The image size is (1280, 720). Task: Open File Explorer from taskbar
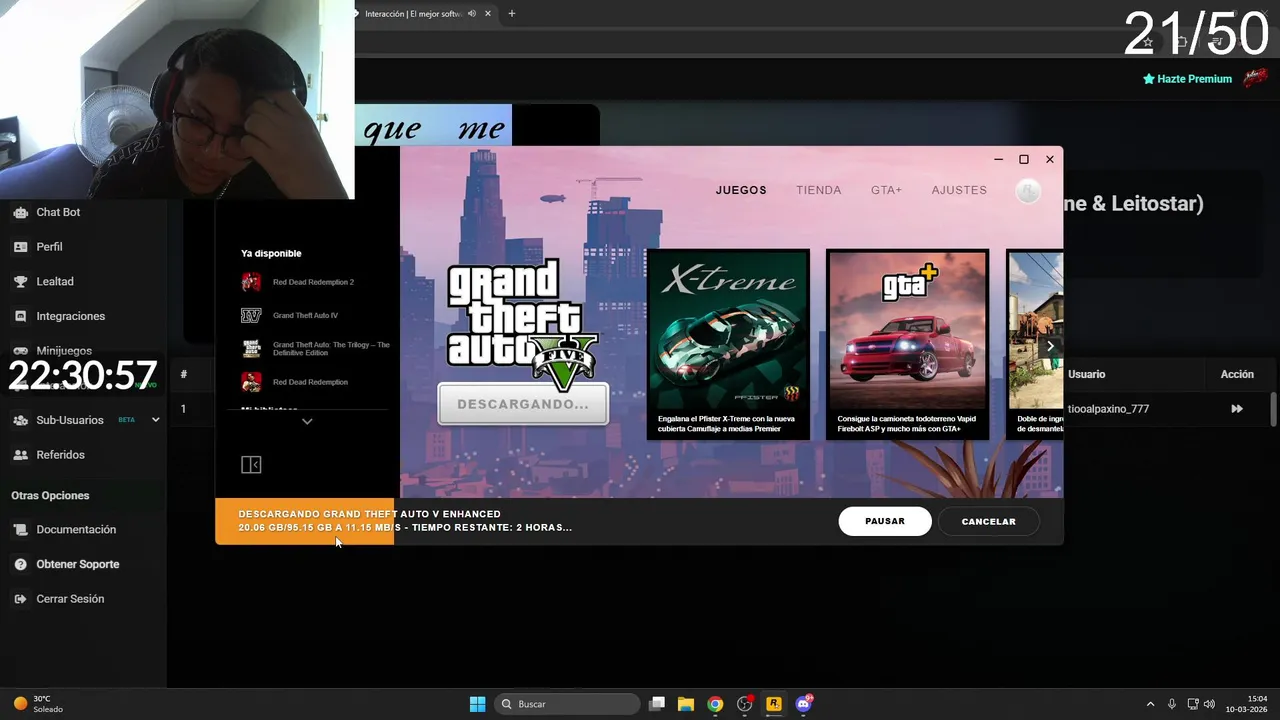(x=686, y=704)
